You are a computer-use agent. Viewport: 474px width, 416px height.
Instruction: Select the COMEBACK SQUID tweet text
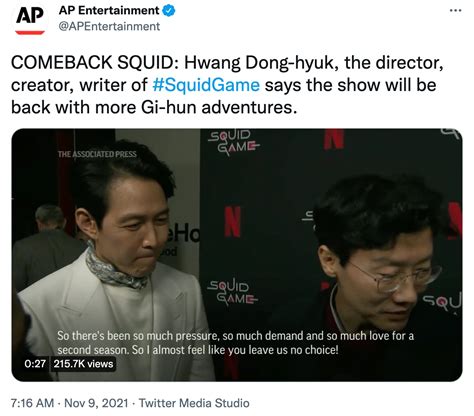point(227,85)
